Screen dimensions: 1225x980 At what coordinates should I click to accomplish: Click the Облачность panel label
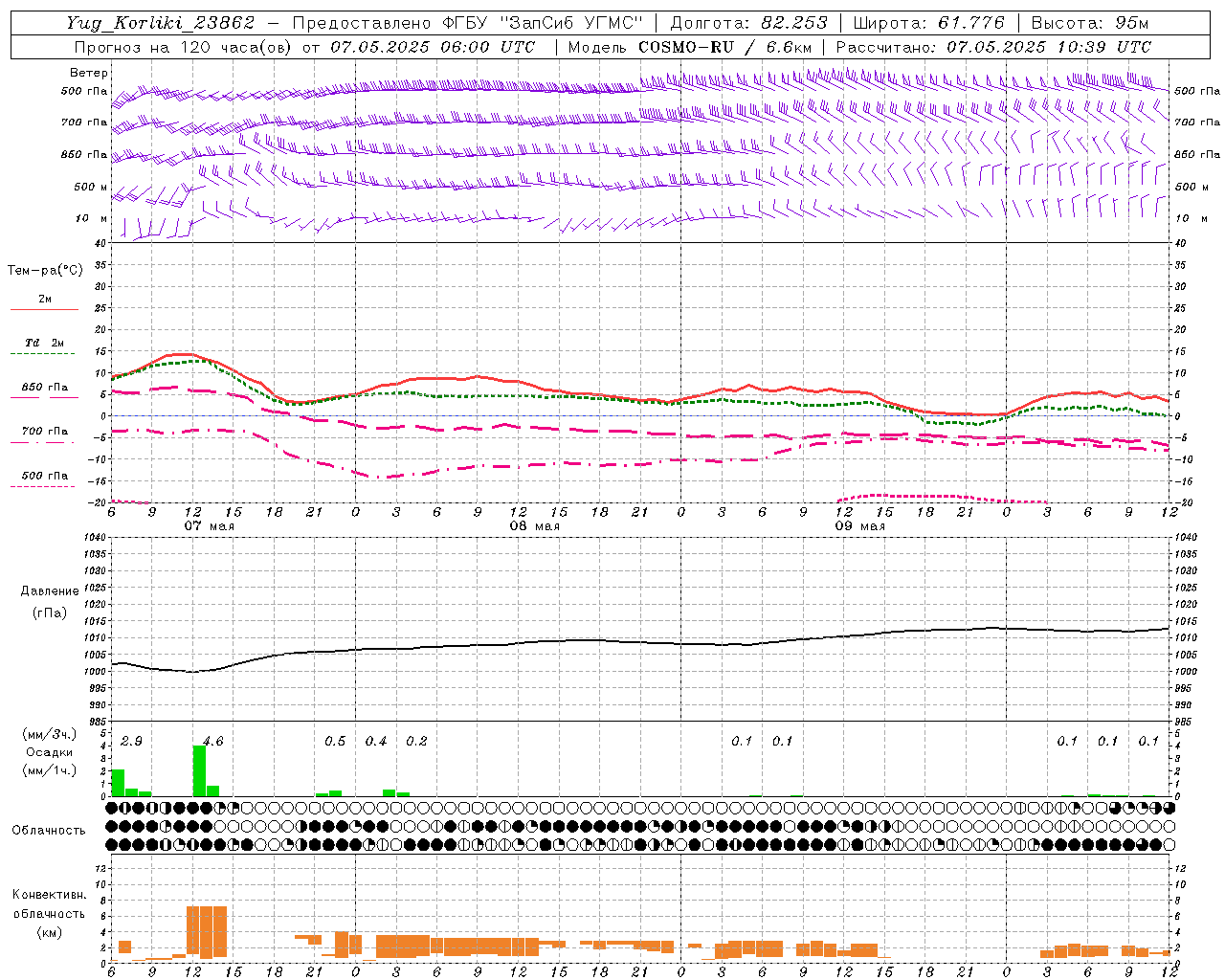pos(48,831)
